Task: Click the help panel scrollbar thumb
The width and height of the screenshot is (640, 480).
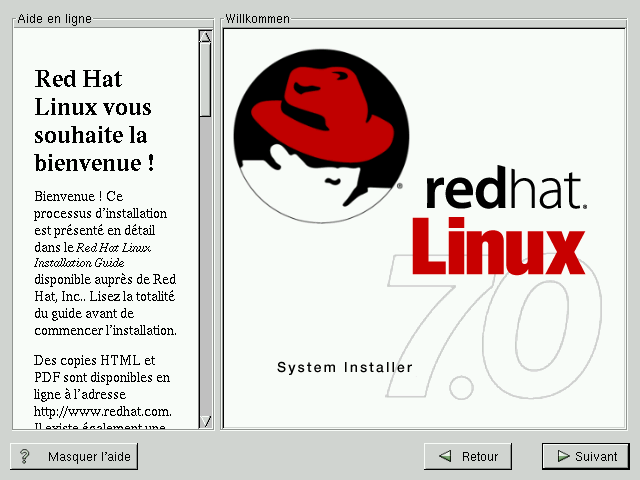Action: (205, 80)
